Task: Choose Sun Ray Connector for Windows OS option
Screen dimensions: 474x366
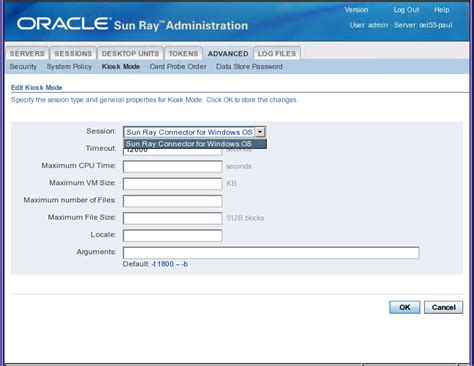Action: coord(195,144)
